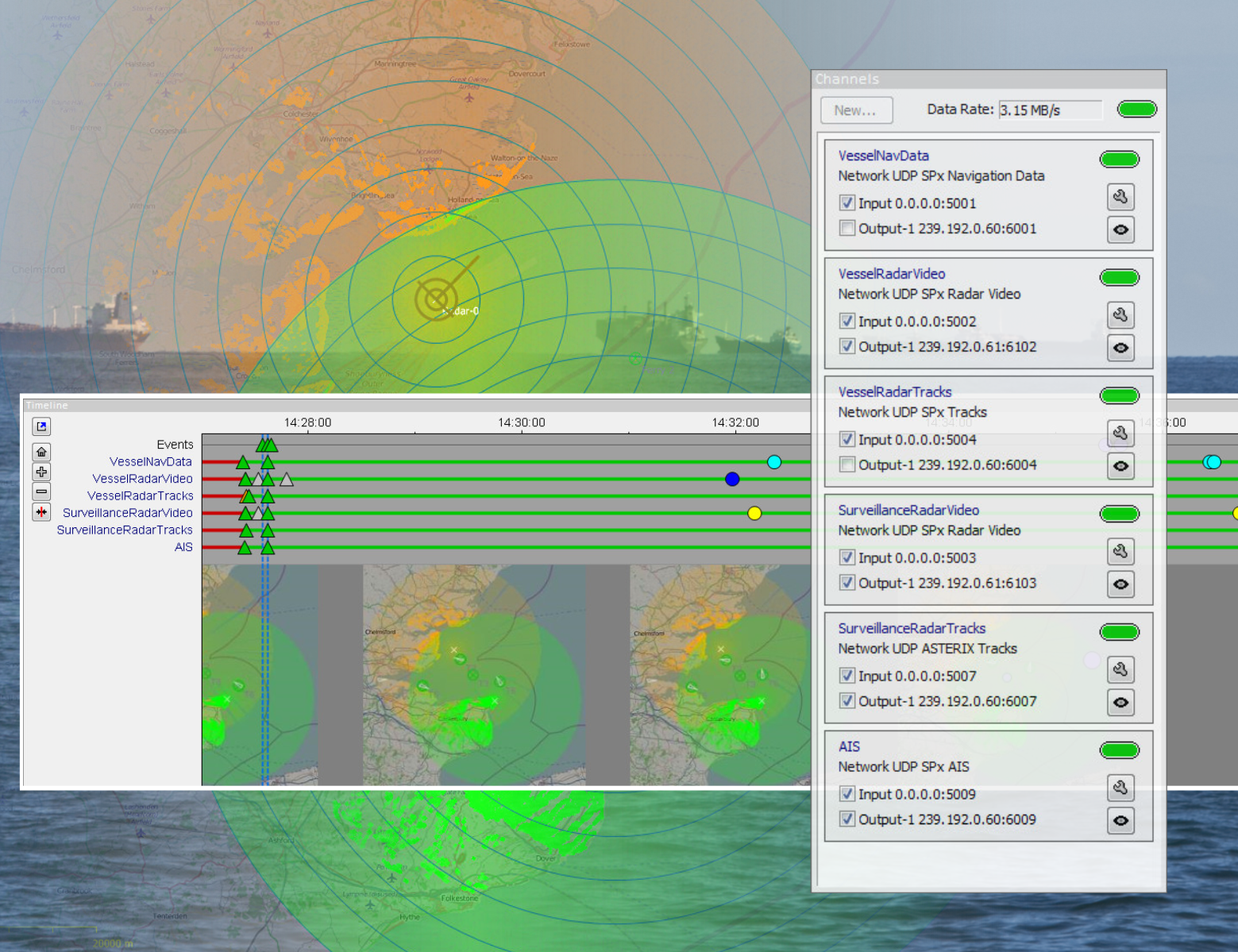Open VesselRadarVideo settings wrench icon
This screenshot has width=1238, height=952.
1120,315
